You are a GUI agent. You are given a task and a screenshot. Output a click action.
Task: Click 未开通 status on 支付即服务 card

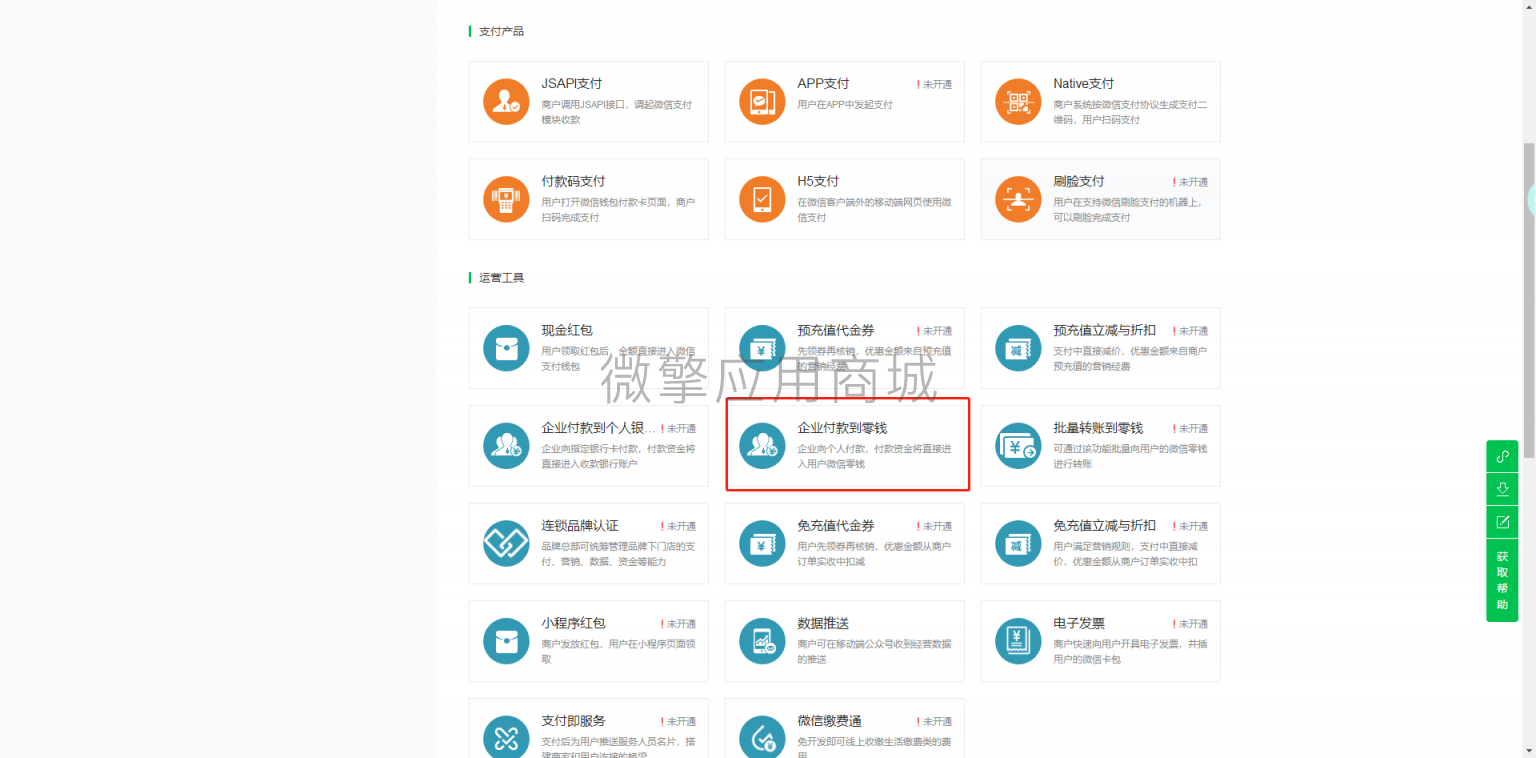[x=678, y=722]
